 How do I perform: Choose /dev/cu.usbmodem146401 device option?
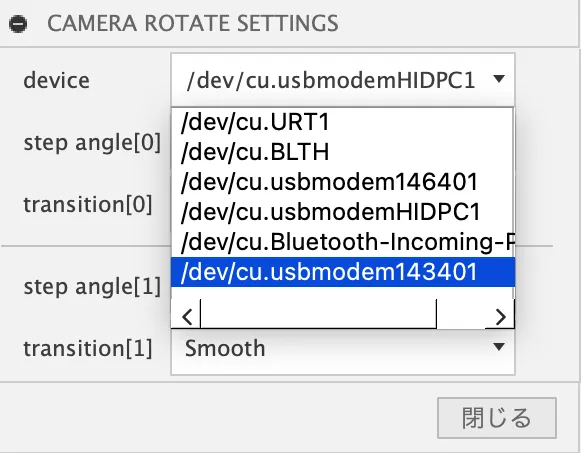[x=342, y=182]
